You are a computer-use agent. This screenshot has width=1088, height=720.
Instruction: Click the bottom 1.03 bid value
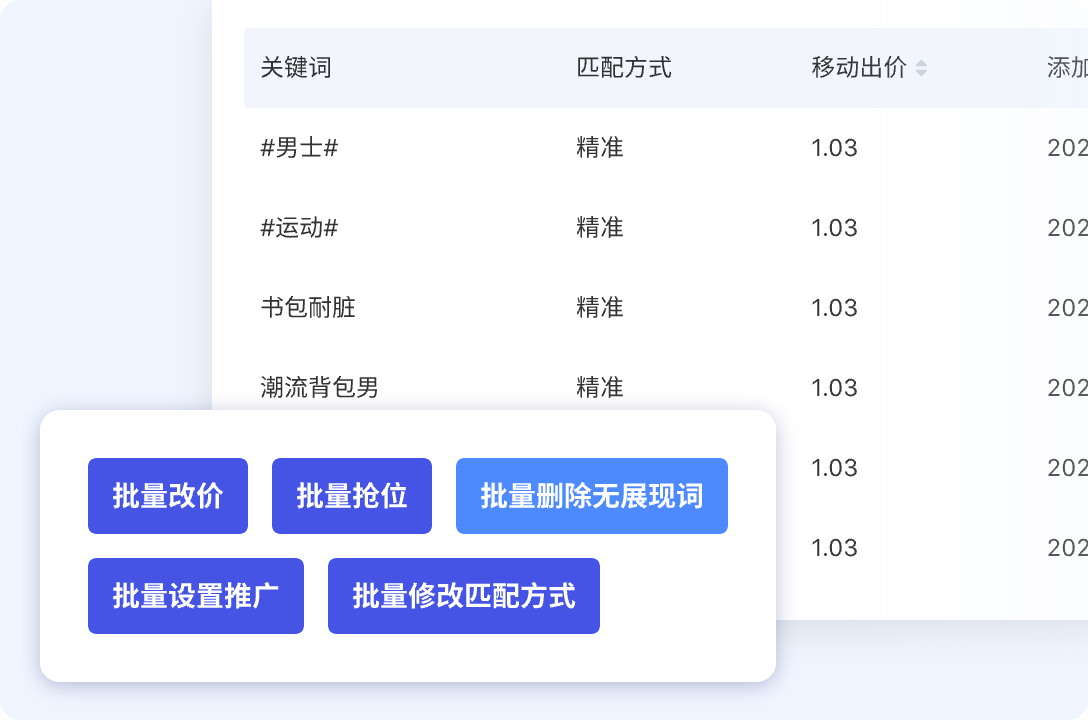click(835, 547)
